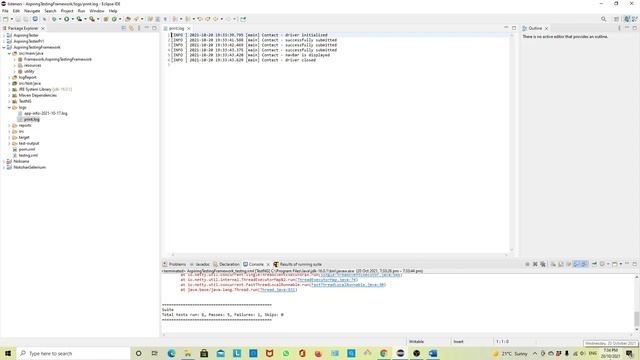Click Remove Launch X icon in console
Screen dimensions: 640x360
pos(535,264)
